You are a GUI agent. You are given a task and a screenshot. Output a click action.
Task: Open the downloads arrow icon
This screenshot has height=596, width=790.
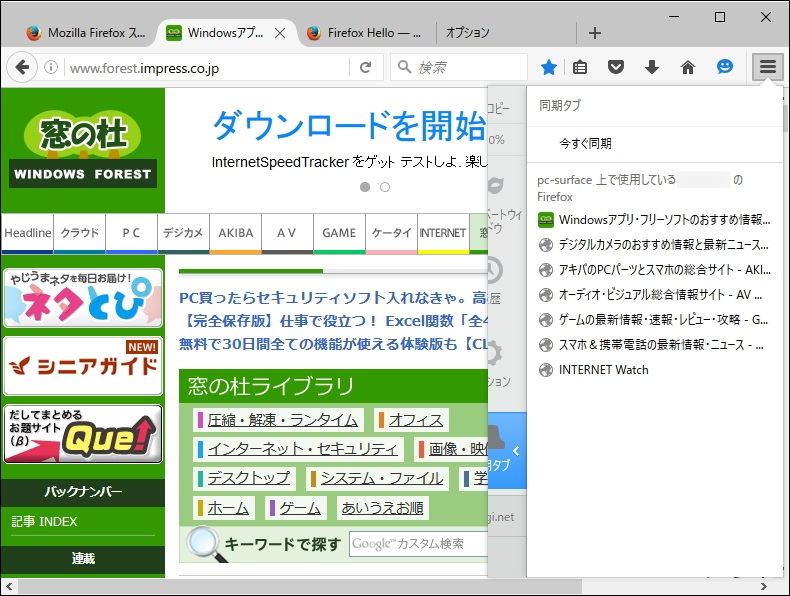[x=652, y=67]
